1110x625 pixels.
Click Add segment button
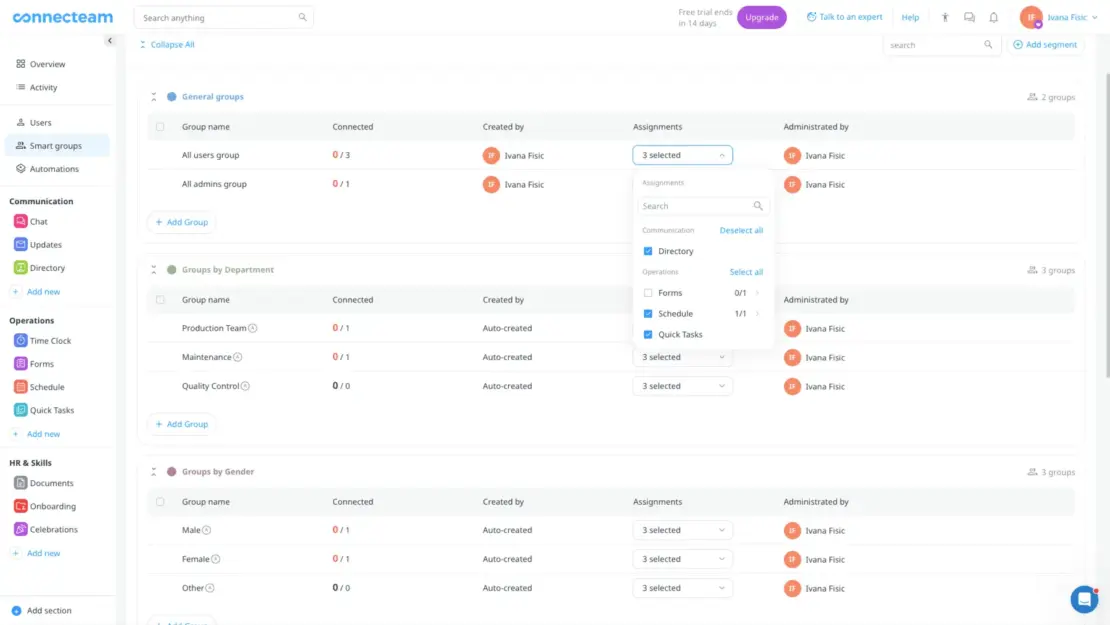click(x=1045, y=45)
